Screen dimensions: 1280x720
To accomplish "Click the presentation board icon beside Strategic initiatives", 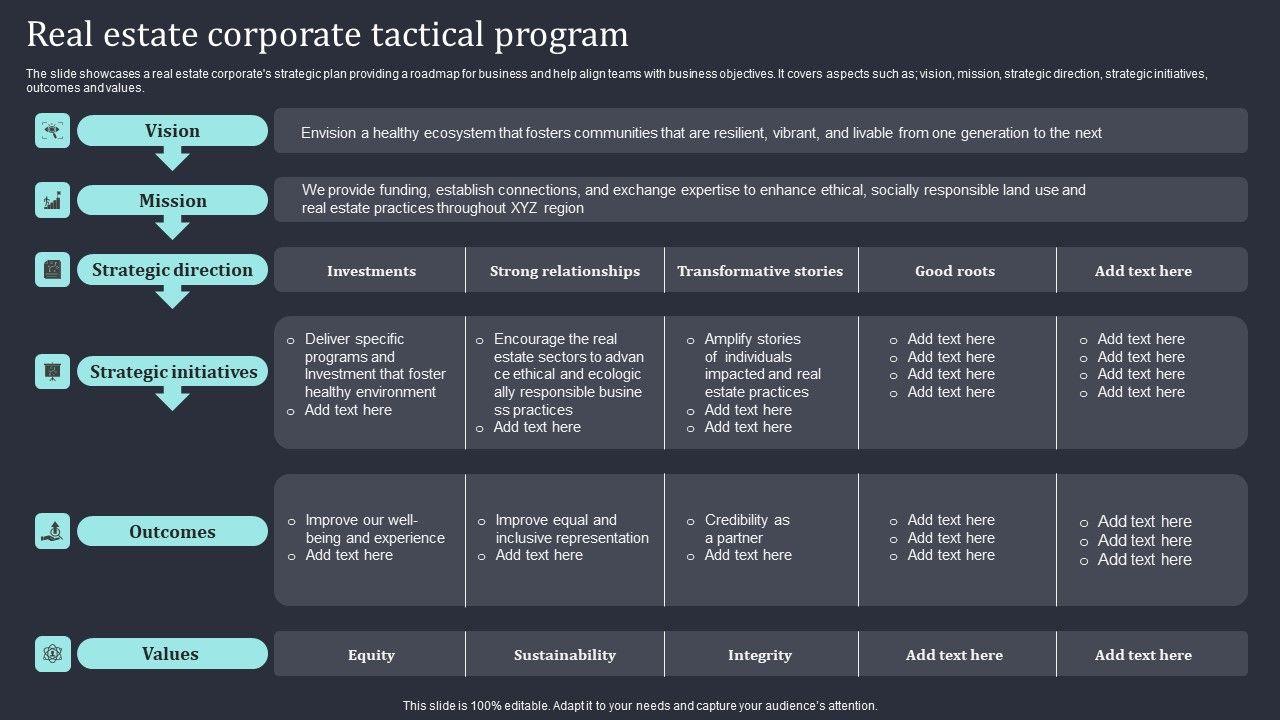I will click(x=52, y=372).
